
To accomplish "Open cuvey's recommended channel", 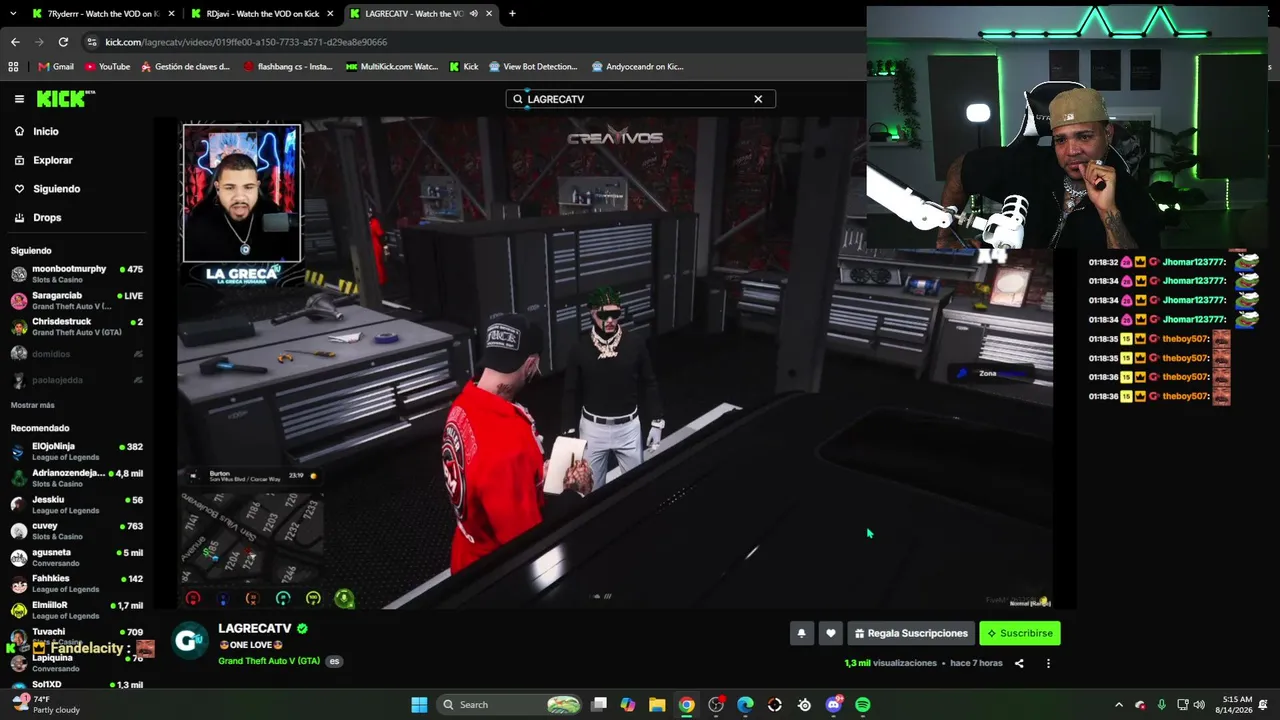I will point(77,531).
